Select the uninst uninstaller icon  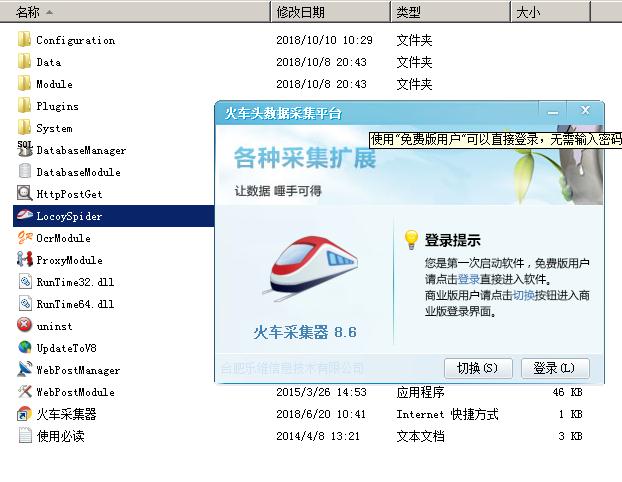(x=25, y=325)
